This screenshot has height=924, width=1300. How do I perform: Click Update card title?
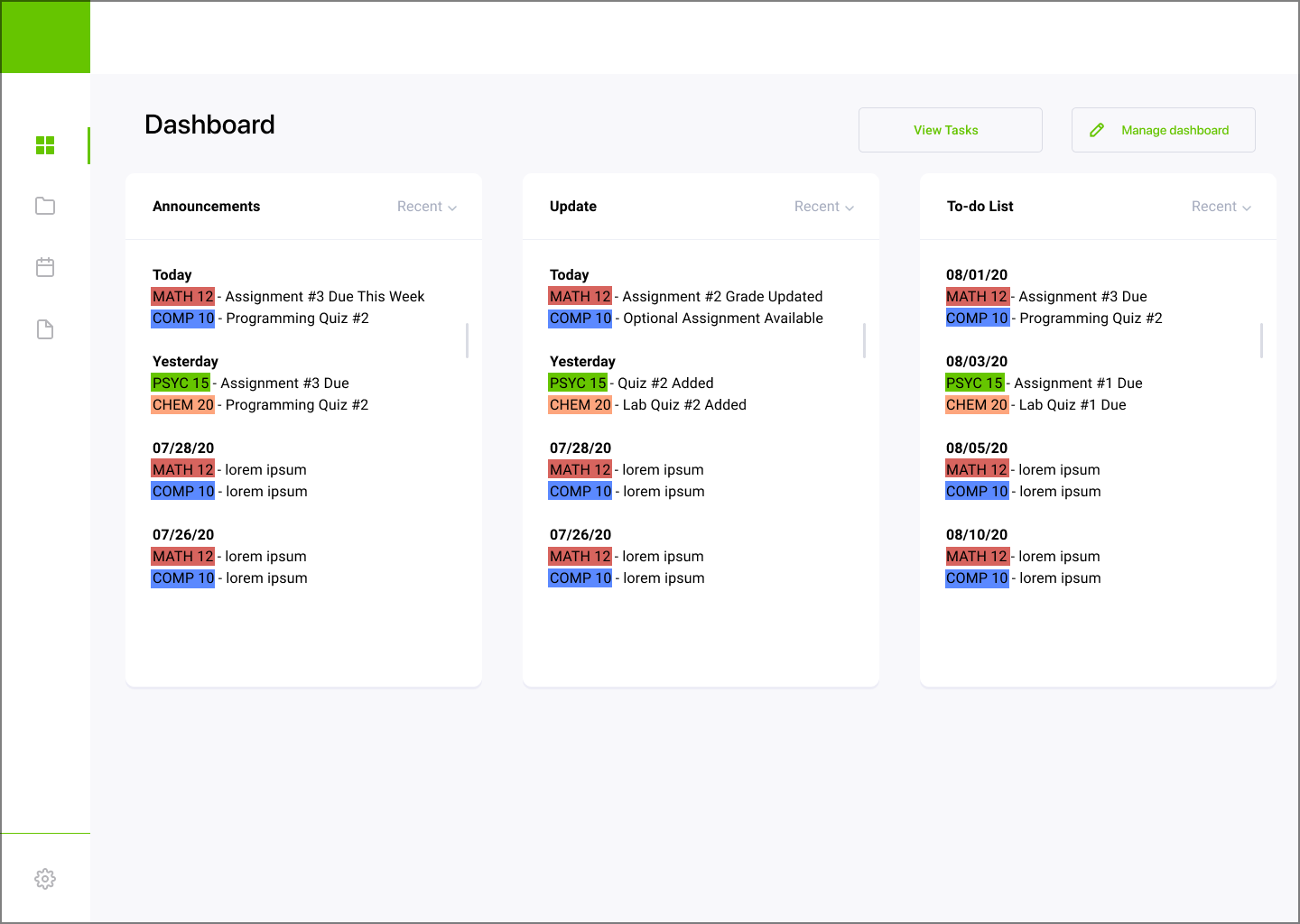tap(573, 207)
